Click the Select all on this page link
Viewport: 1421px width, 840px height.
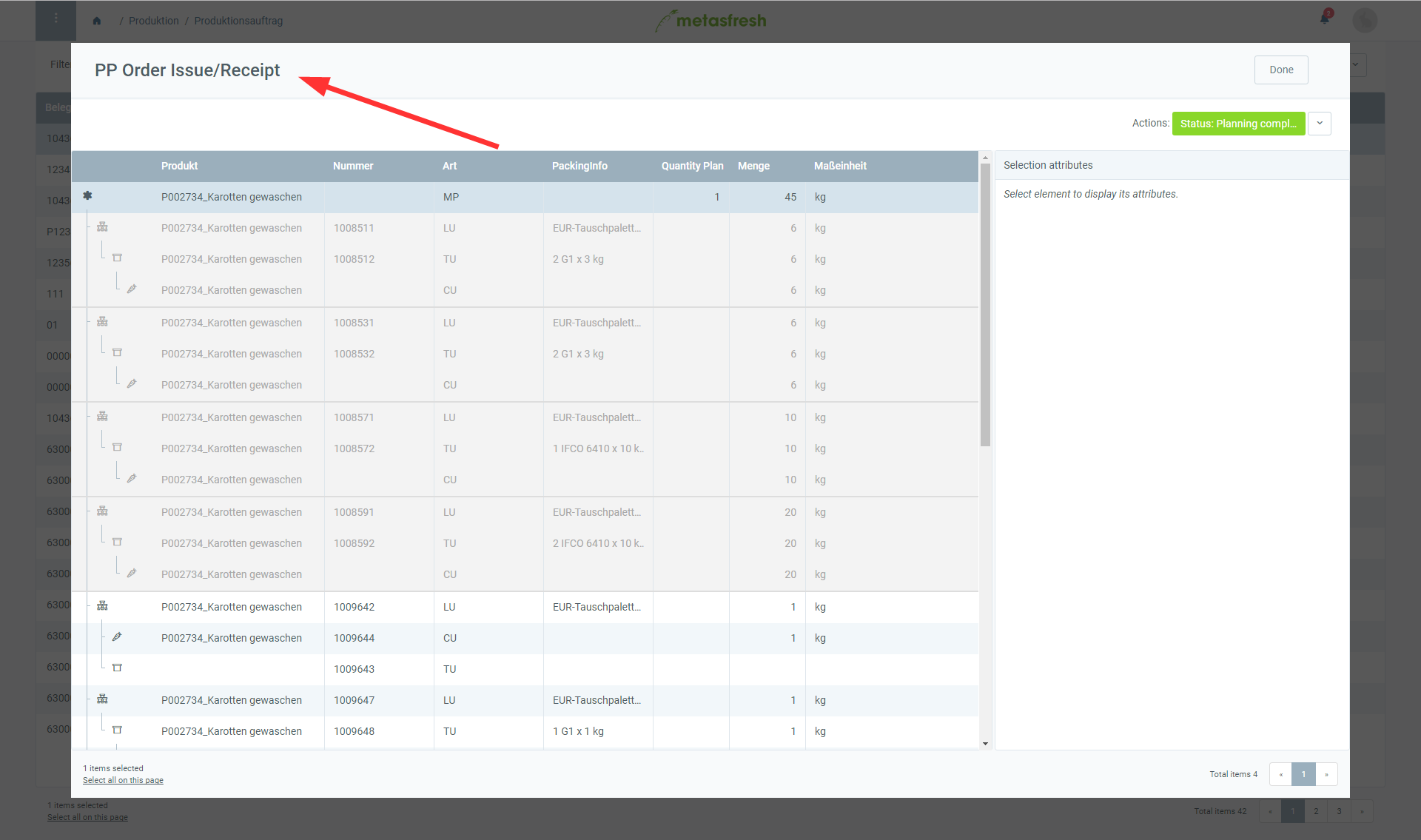(123, 779)
